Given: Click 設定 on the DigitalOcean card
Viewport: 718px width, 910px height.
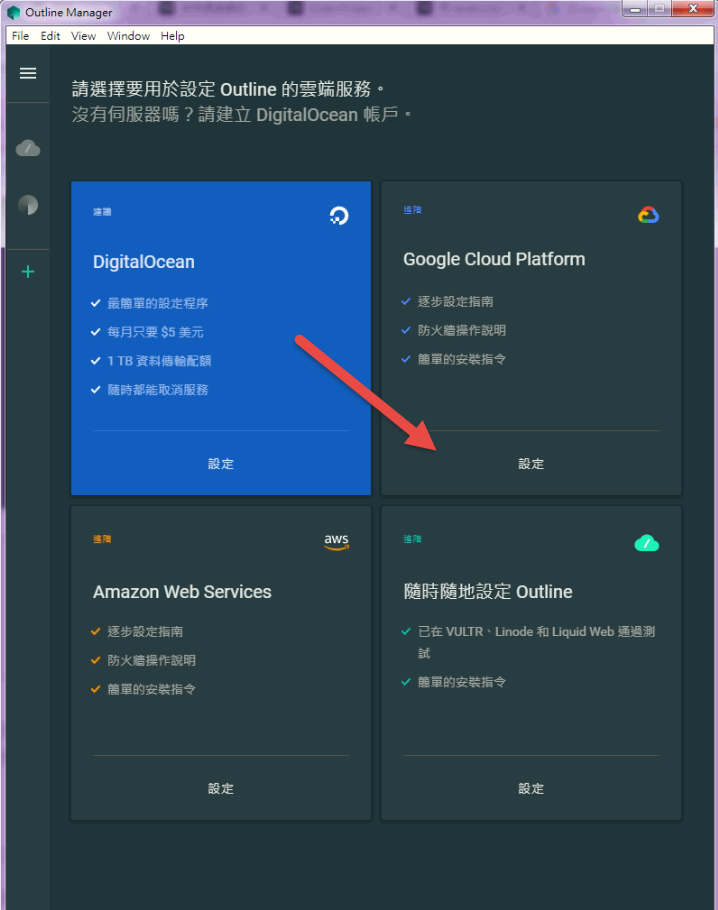Looking at the screenshot, I should 221,464.
